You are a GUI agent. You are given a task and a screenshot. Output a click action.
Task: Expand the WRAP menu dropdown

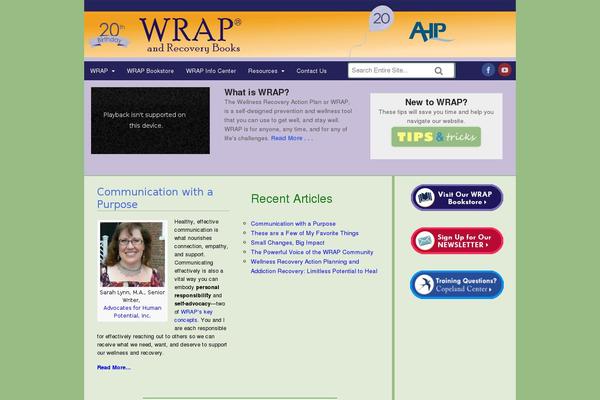pyautogui.click(x=102, y=71)
